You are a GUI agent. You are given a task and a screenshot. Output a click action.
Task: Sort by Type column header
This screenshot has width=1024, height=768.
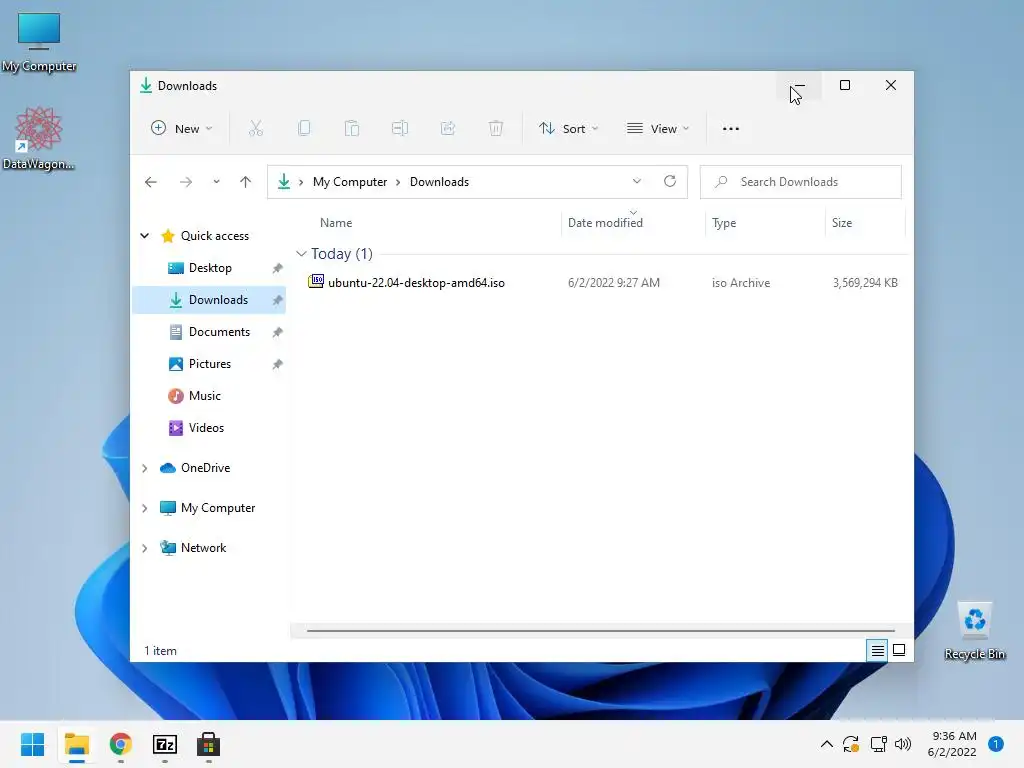pos(724,223)
